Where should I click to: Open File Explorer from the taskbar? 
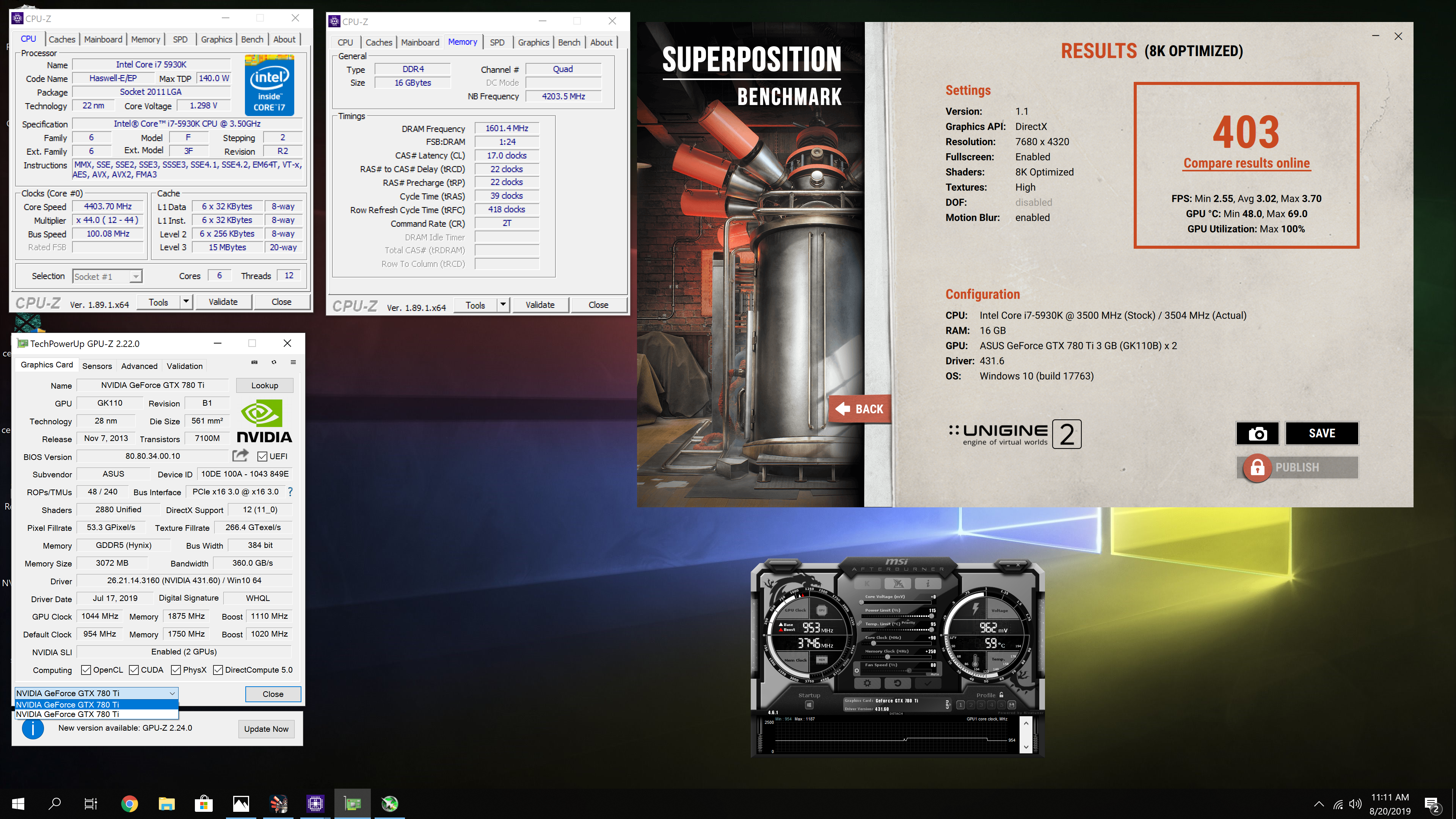point(167,804)
